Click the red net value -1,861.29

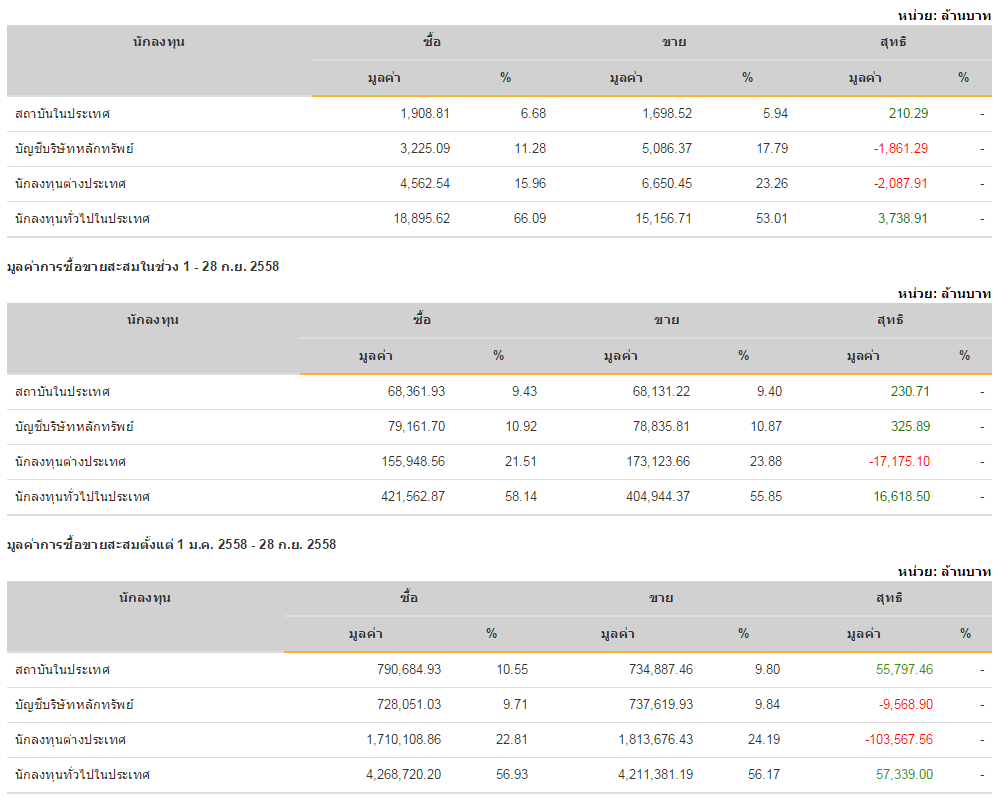pos(900,149)
